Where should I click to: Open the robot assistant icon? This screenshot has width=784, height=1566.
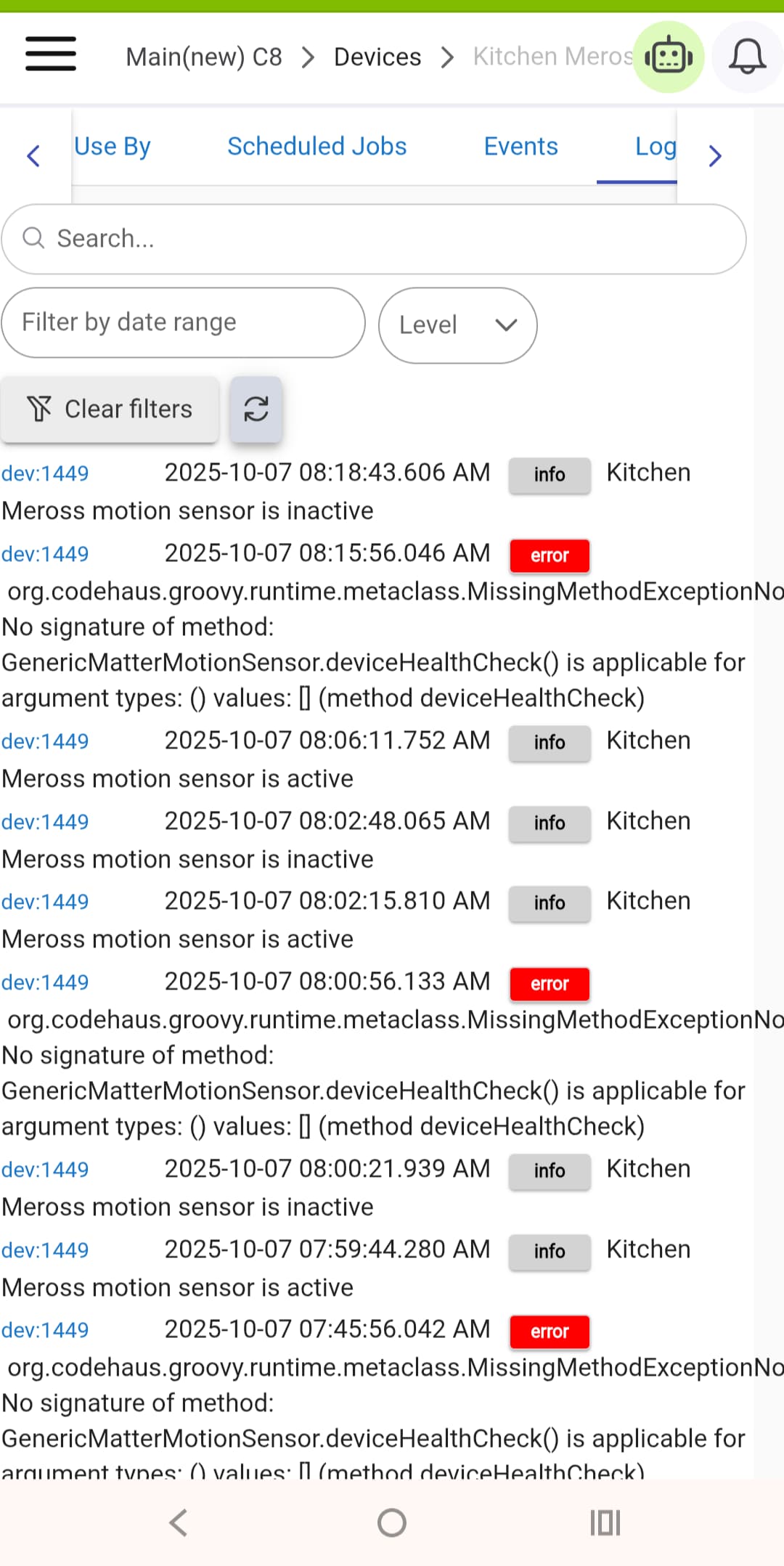668,57
